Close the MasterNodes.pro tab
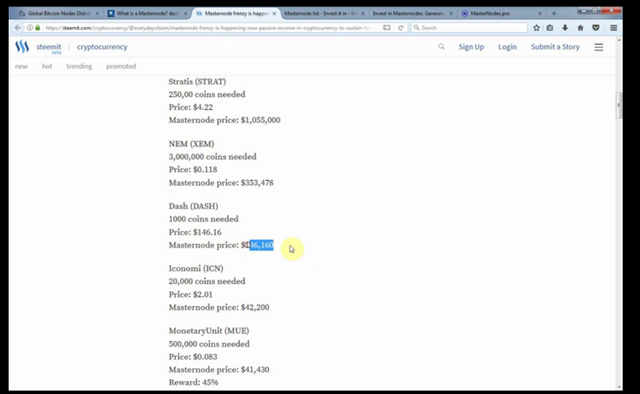The height and width of the screenshot is (394, 640). tap(540, 13)
